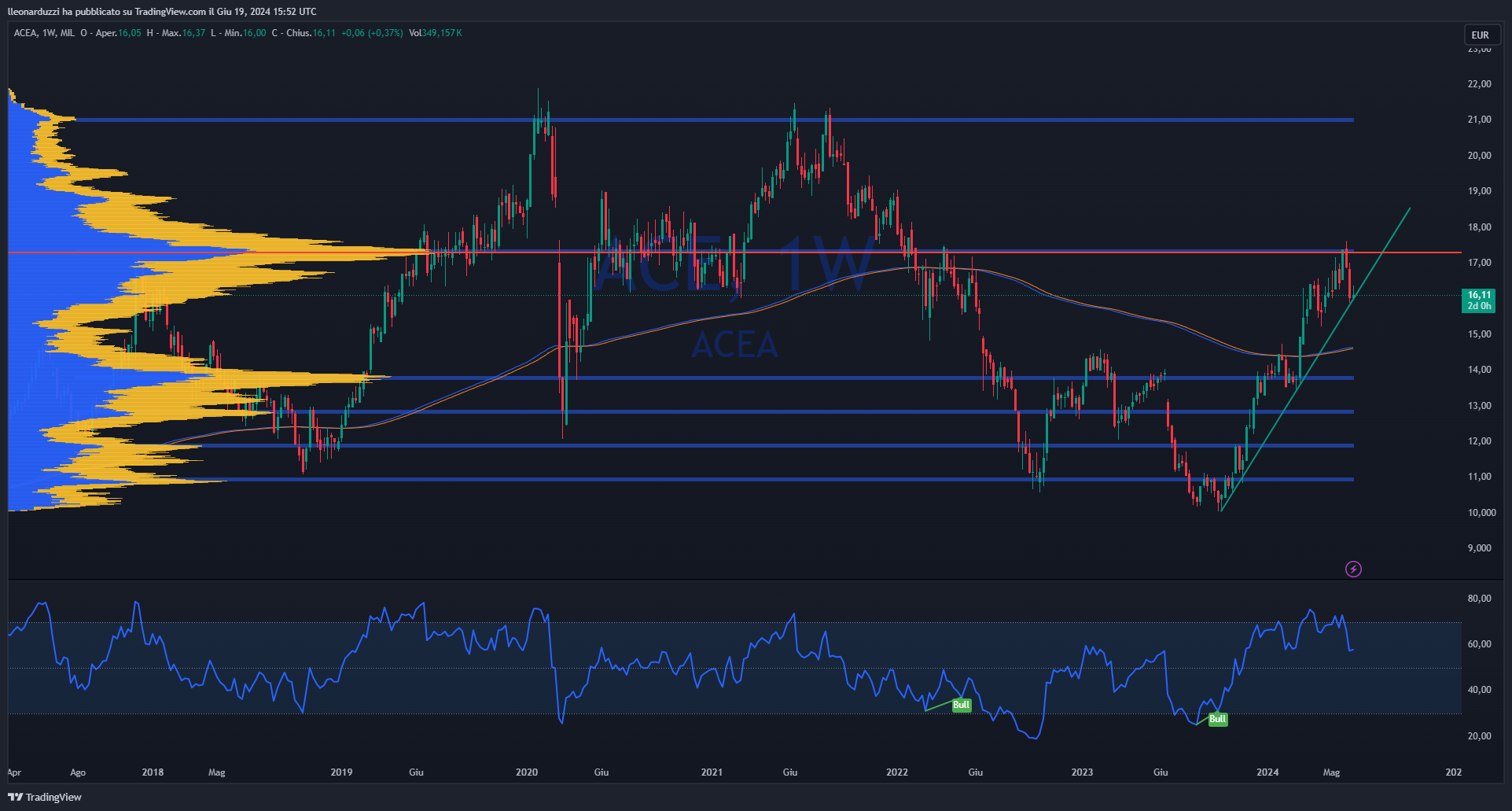Click the Mag label near 2024 on axis
1512x811 pixels.
[x=1331, y=772]
